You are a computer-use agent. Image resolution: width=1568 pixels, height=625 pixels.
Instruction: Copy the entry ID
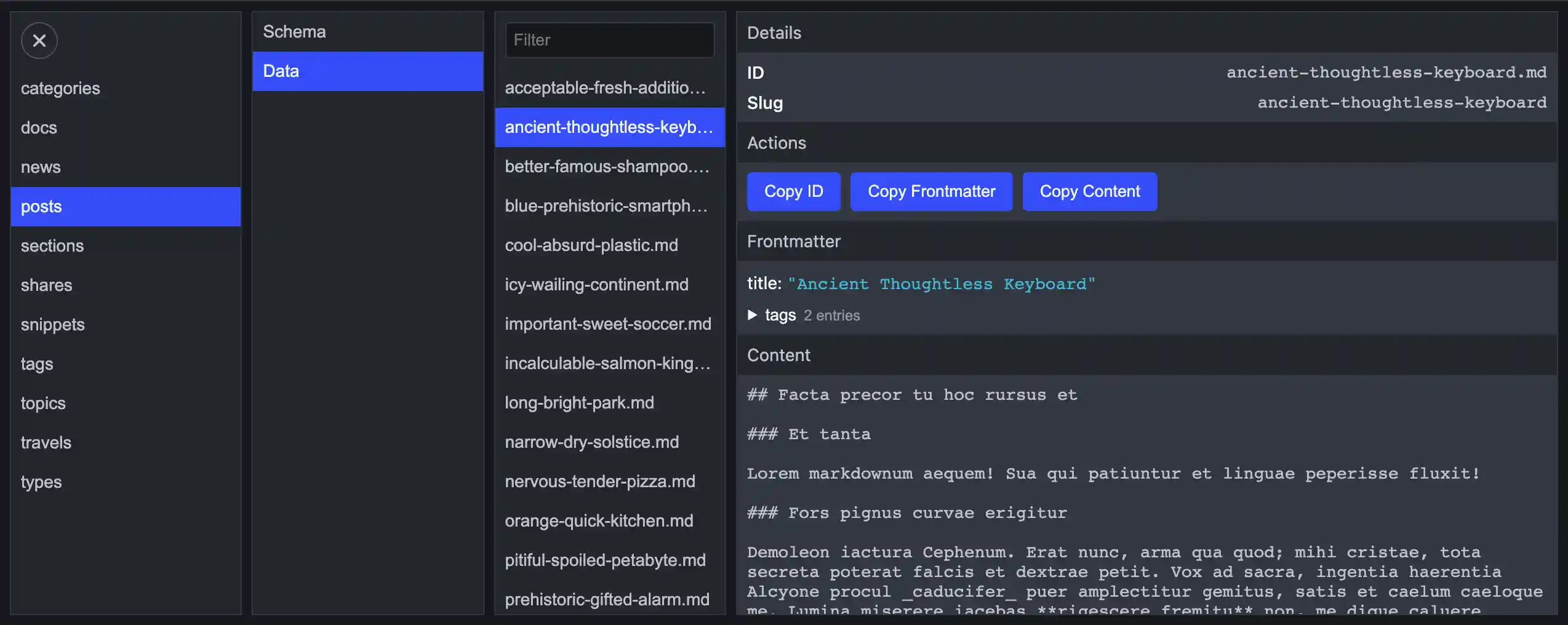(x=793, y=191)
